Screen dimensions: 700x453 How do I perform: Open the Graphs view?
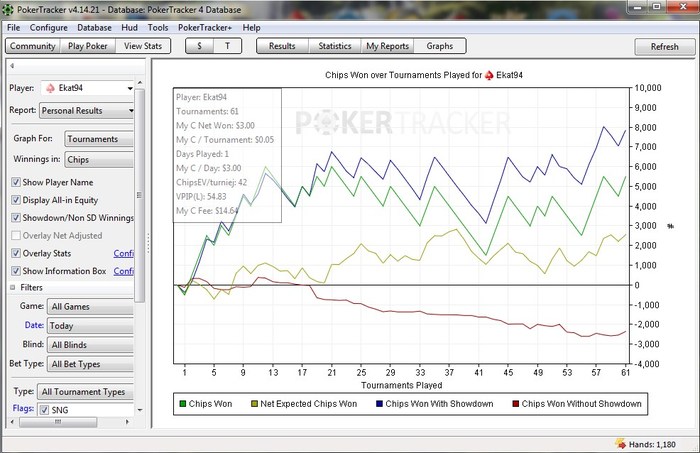pyautogui.click(x=440, y=46)
